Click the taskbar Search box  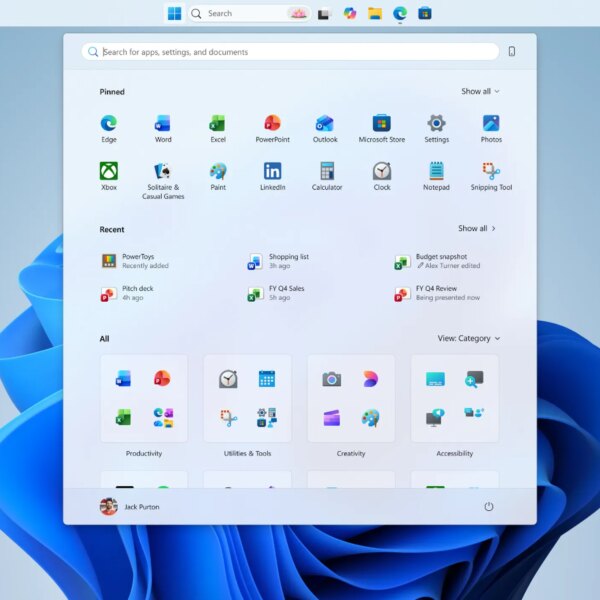point(249,14)
